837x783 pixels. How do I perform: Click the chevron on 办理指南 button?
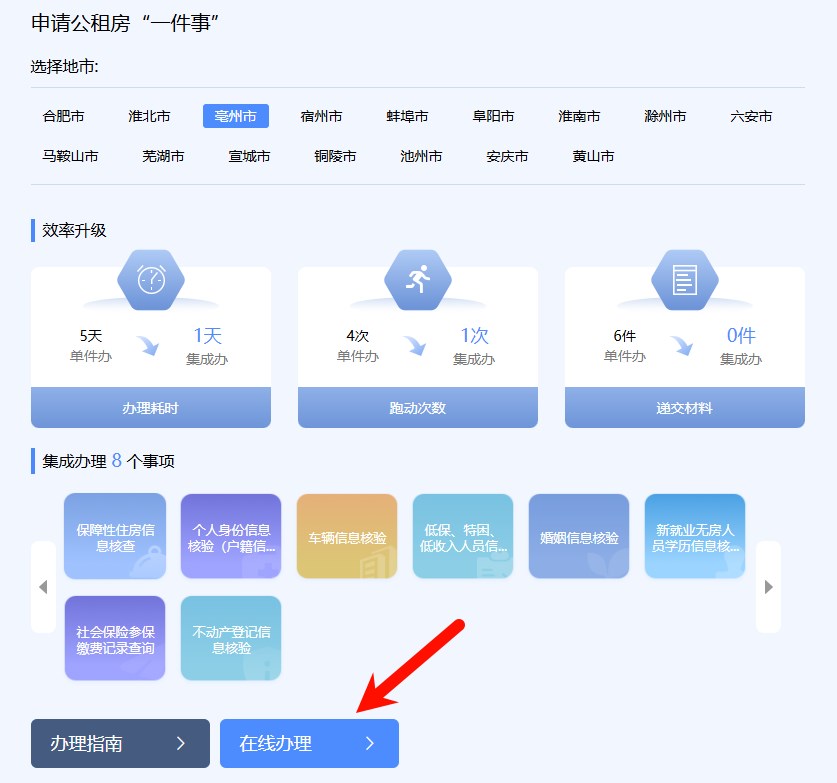(x=181, y=743)
